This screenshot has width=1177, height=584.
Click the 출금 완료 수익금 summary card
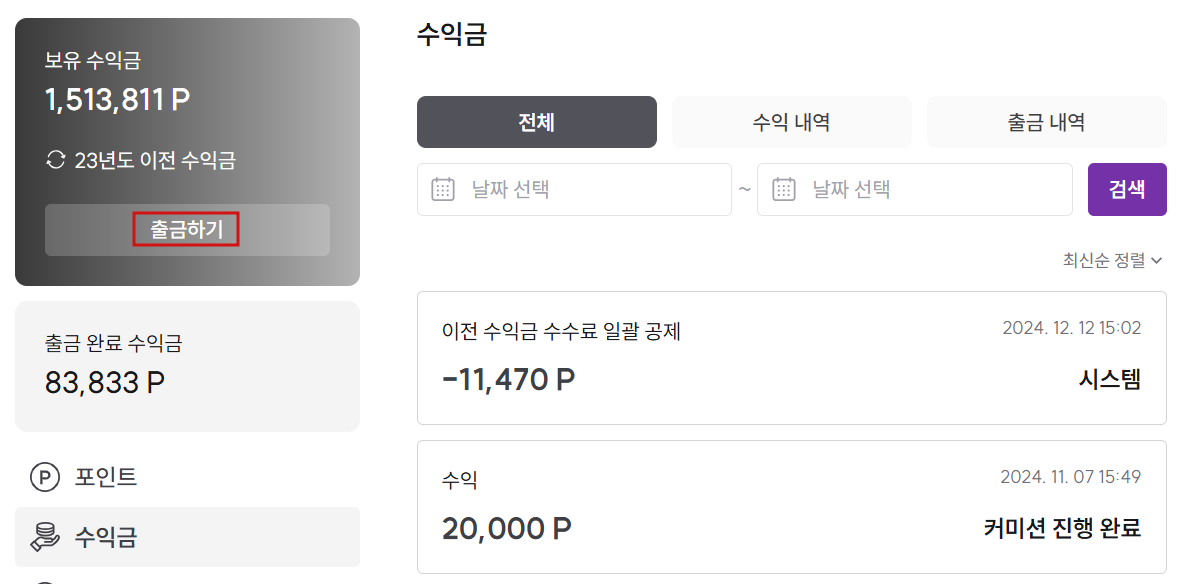coord(187,366)
